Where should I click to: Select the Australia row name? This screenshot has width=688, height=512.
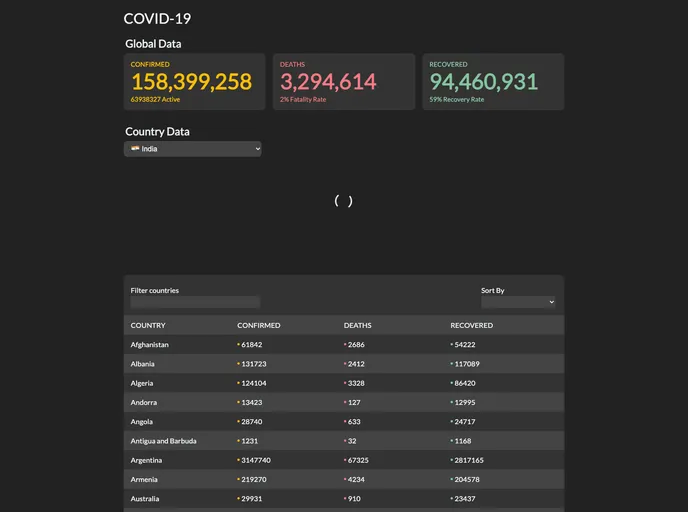point(145,499)
